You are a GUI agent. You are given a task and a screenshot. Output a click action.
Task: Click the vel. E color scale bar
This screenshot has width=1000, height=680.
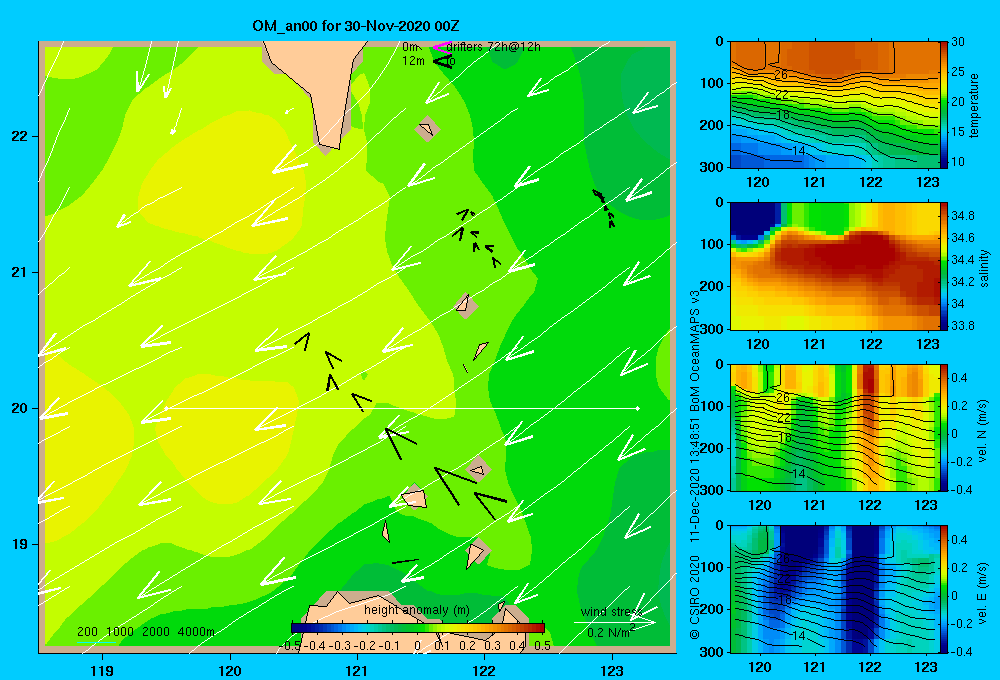[944, 589]
